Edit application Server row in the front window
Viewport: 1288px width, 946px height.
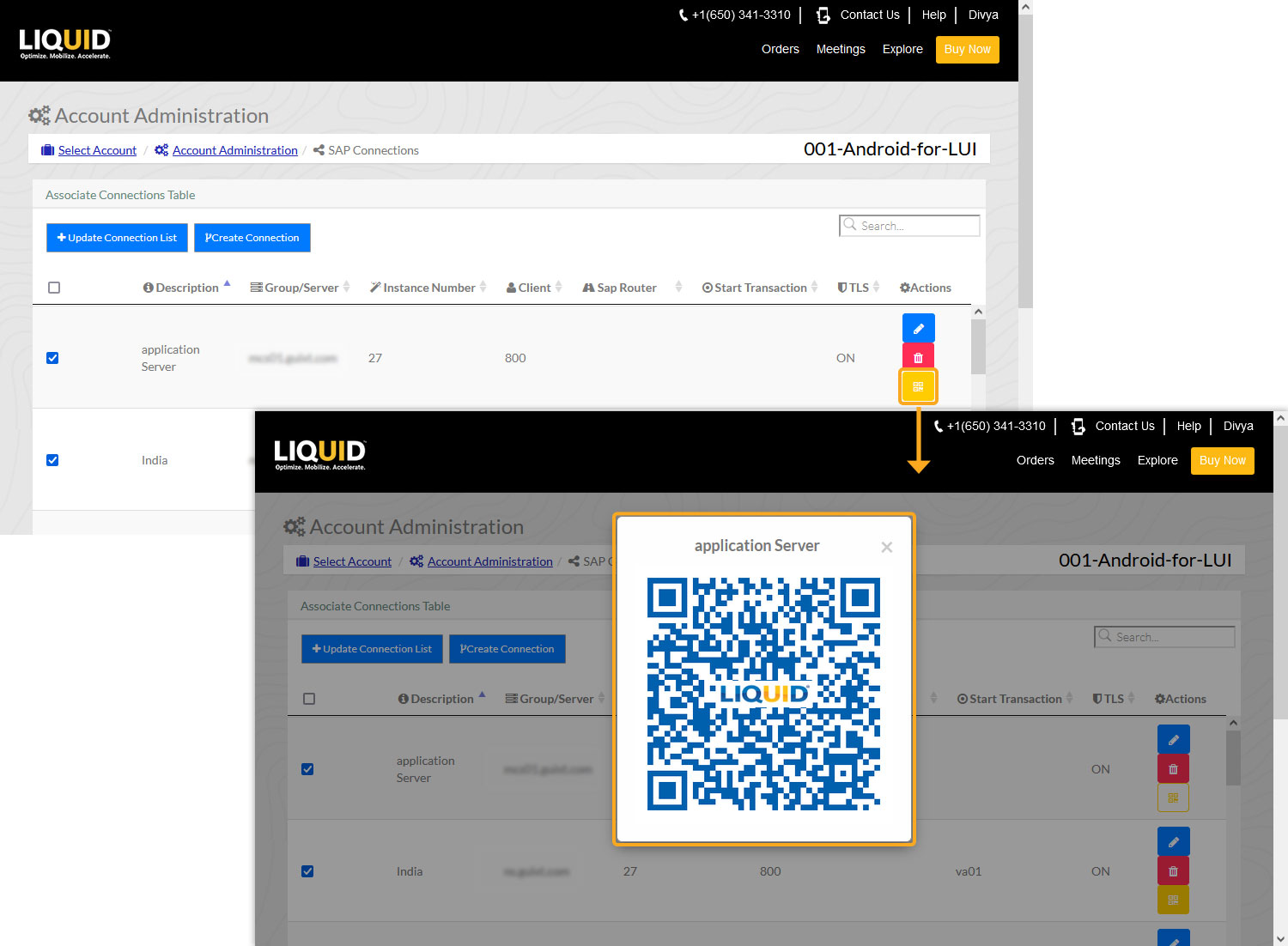[1173, 739]
